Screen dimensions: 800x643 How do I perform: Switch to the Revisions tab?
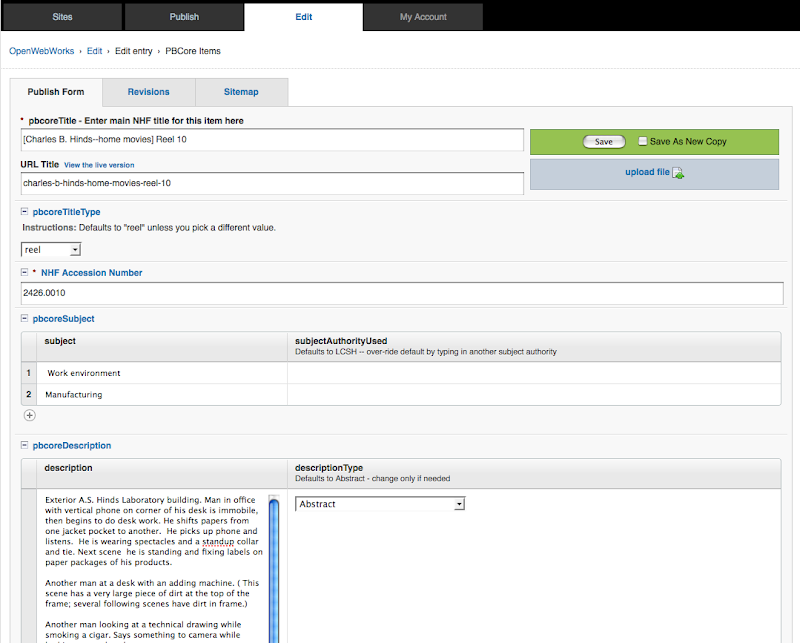pyautogui.click(x=148, y=92)
